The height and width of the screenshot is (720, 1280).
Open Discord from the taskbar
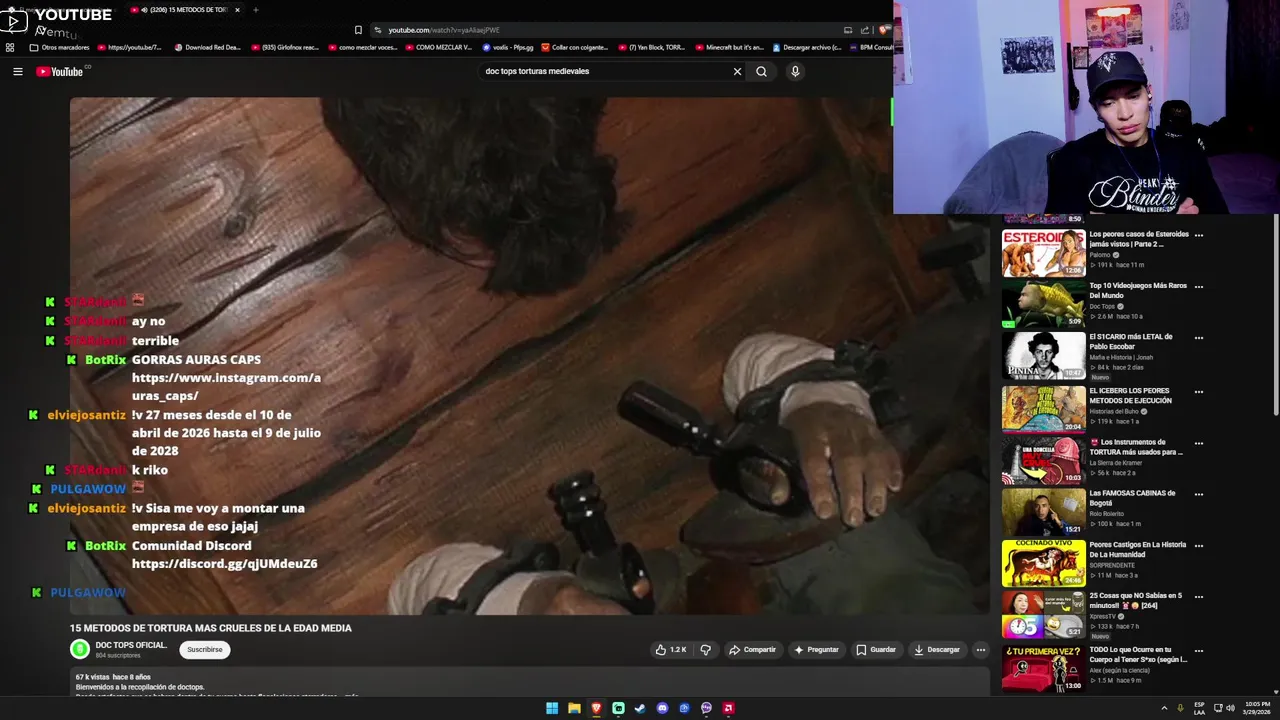pos(662,708)
